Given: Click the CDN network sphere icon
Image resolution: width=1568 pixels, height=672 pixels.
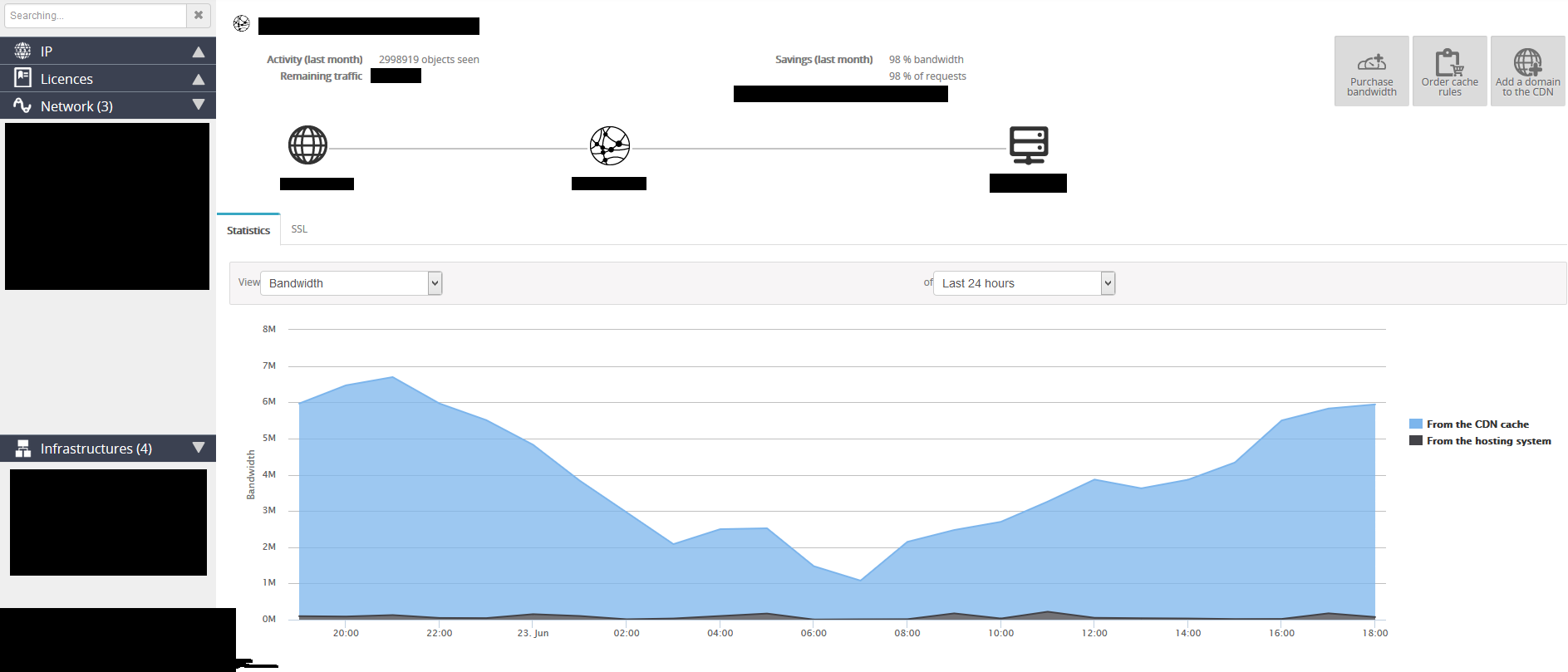Looking at the screenshot, I should pos(610,145).
